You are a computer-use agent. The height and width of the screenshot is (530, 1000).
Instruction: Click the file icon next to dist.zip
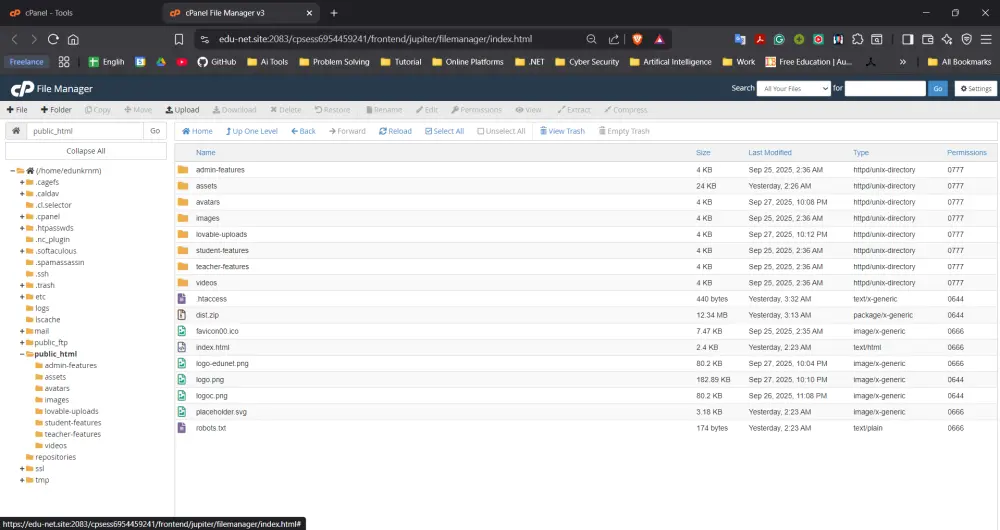[182, 315]
